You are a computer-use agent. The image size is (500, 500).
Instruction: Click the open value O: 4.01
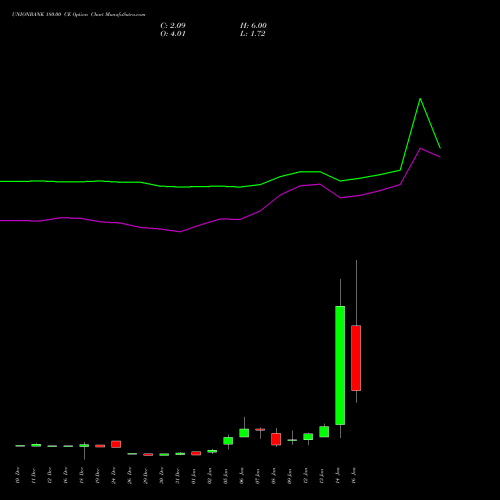click(173, 34)
